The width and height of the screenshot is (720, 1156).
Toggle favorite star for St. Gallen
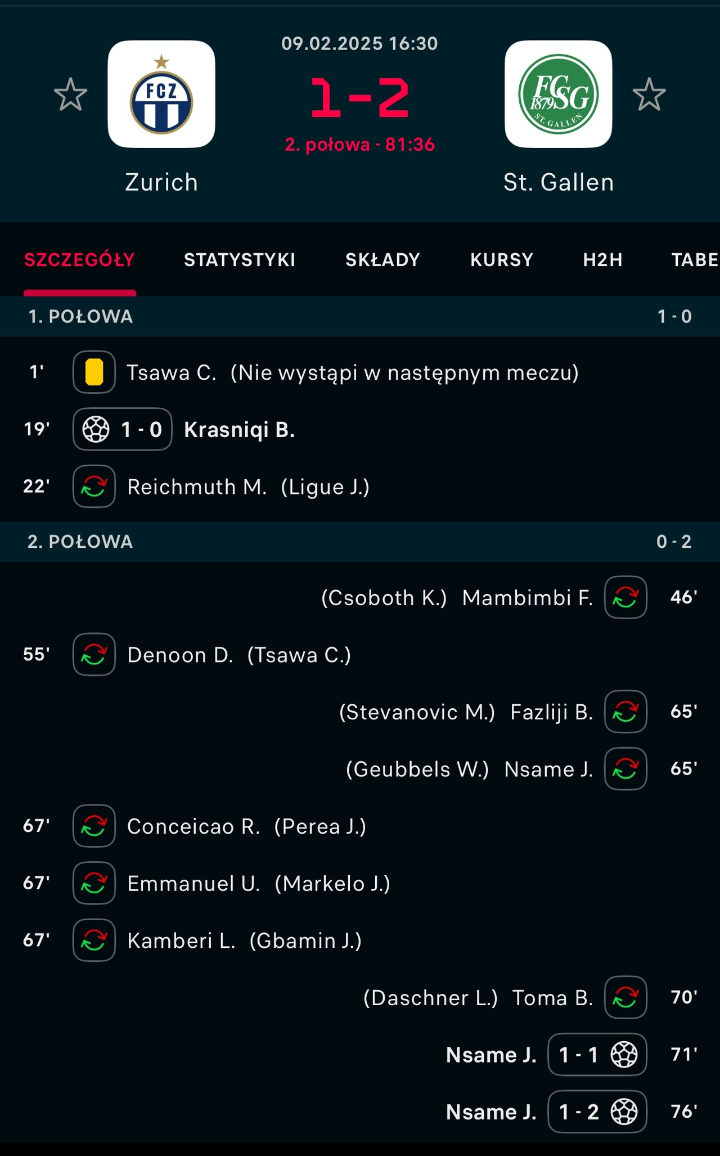pyautogui.click(x=649, y=95)
